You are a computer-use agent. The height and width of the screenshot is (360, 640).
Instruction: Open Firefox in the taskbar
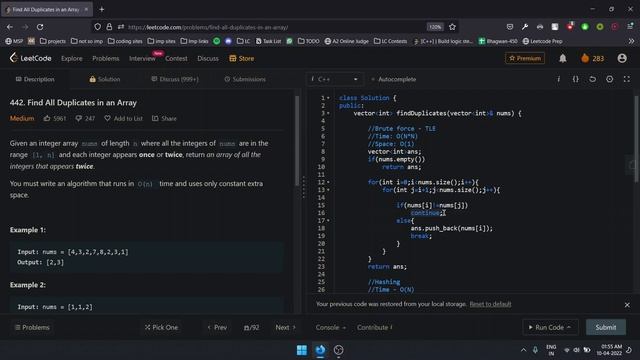(320, 350)
